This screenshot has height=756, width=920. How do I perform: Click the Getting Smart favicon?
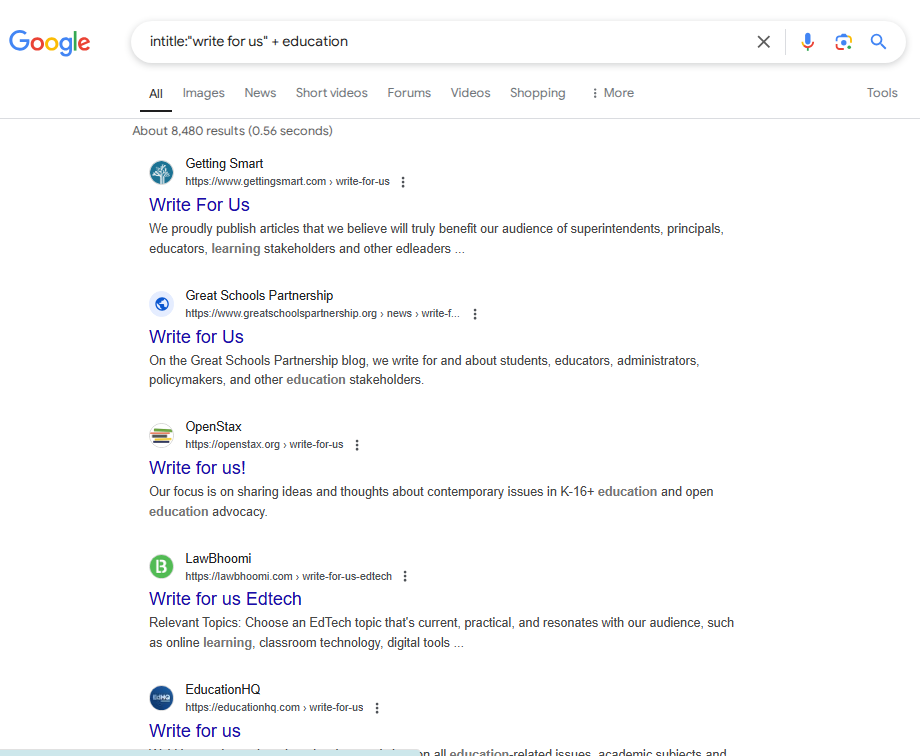161,173
